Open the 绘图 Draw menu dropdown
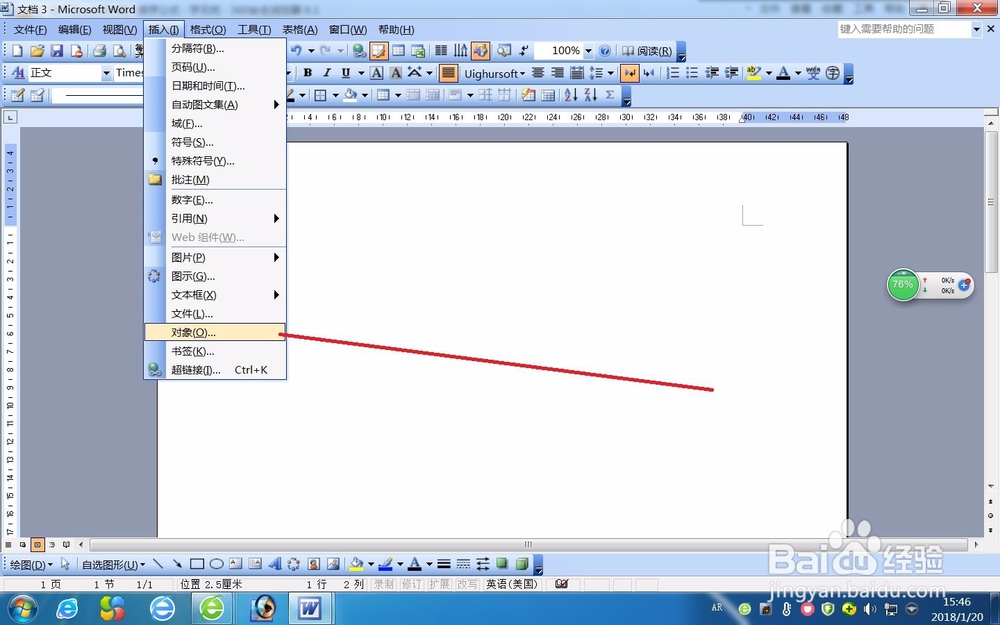Image resolution: width=1000 pixels, height=625 pixels. [x=31, y=564]
